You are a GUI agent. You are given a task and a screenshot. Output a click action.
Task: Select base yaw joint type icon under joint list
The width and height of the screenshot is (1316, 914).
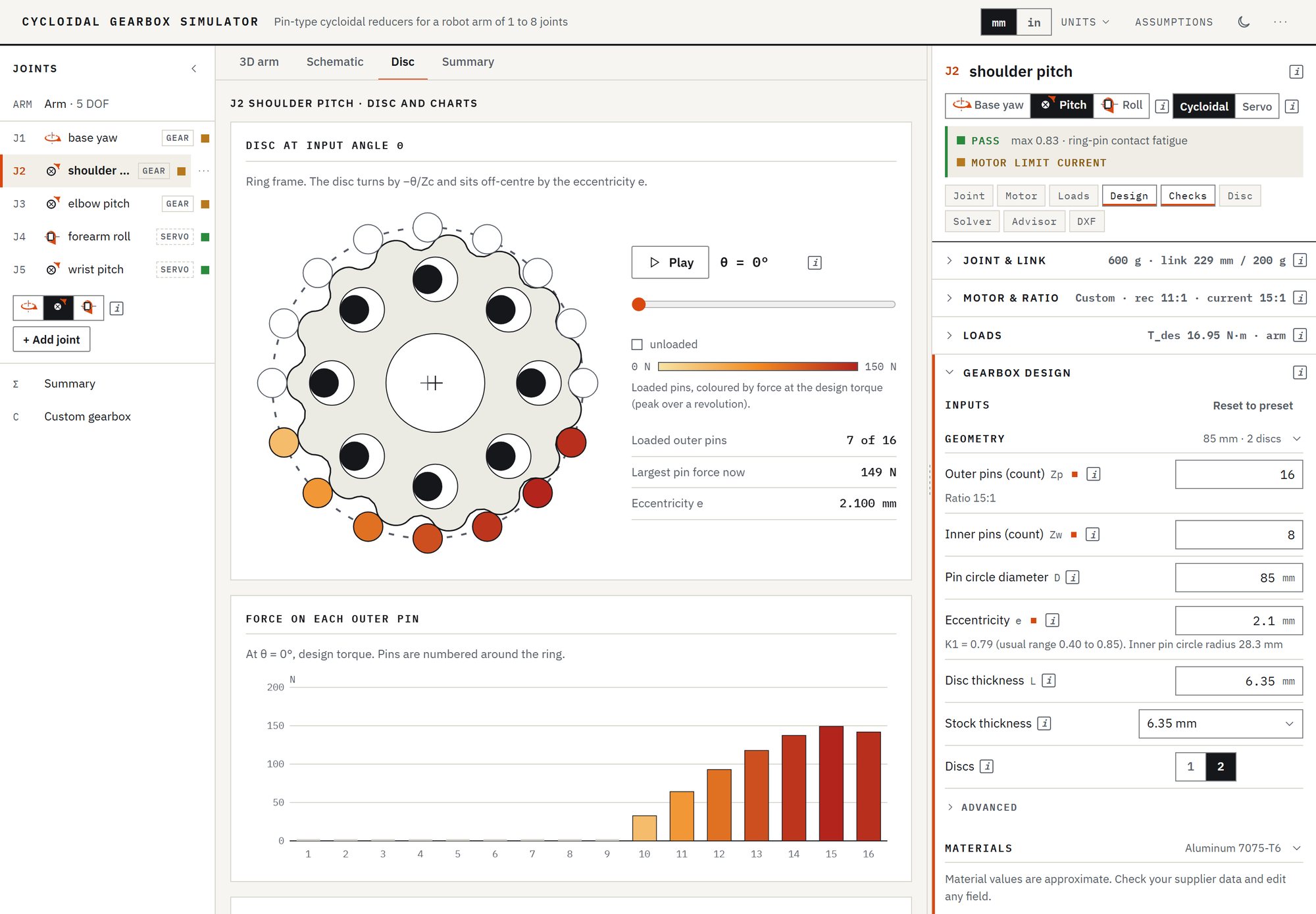pos(29,307)
